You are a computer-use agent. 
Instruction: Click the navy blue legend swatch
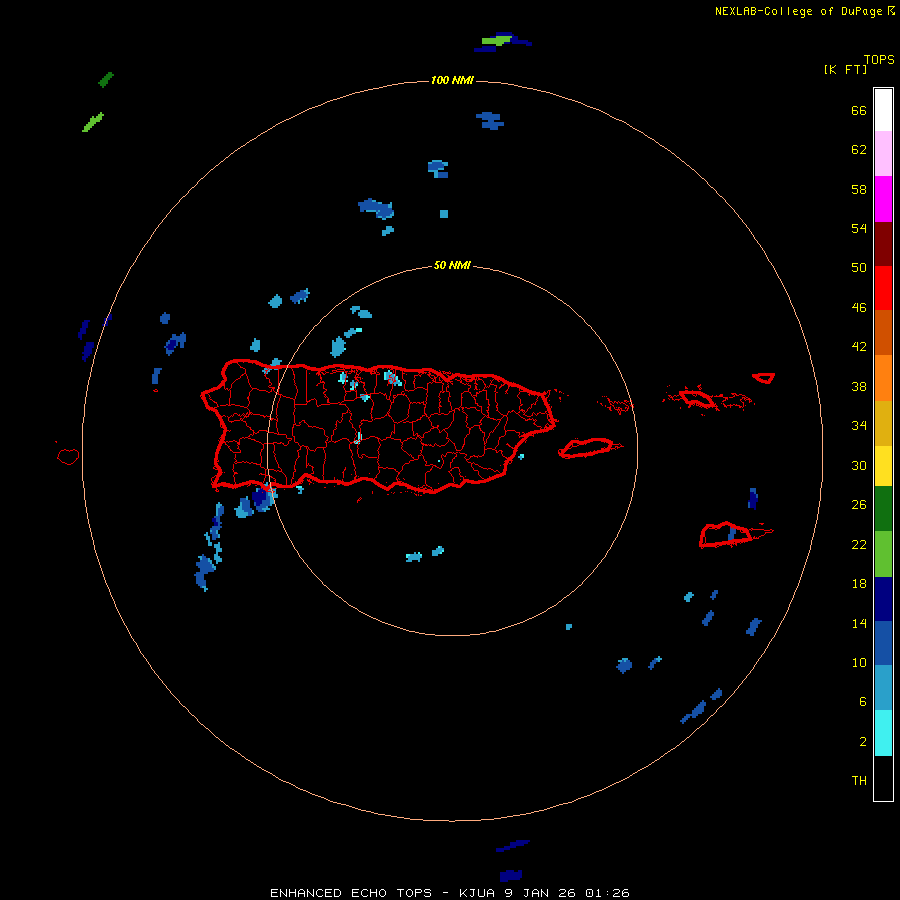[x=883, y=599]
